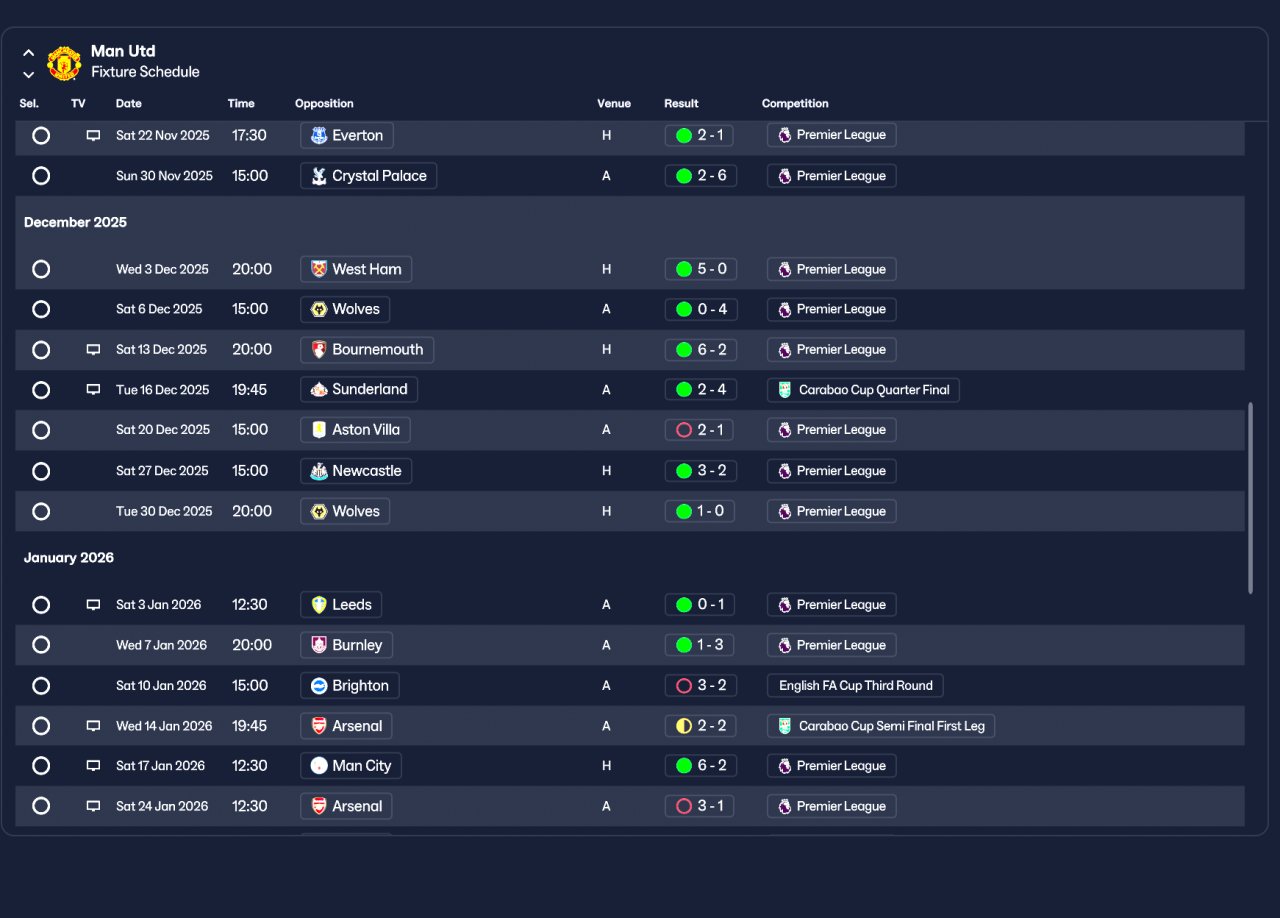Click the January 2026 month heading
Viewport: 1280px width, 918px height.
click(x=69, y=558)
